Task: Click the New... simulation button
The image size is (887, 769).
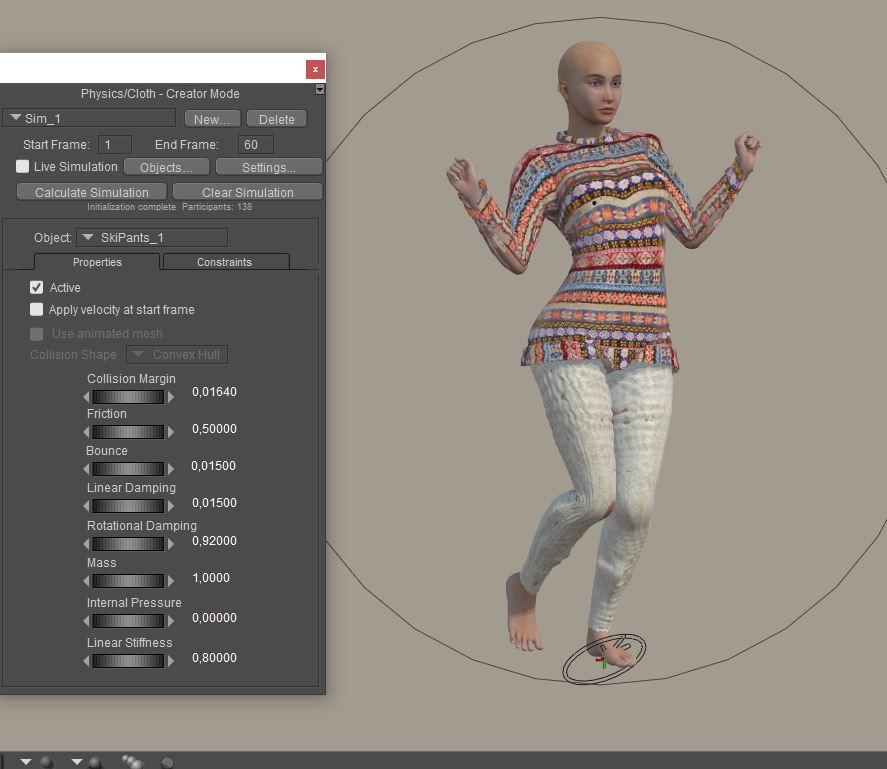Action: 212,119
